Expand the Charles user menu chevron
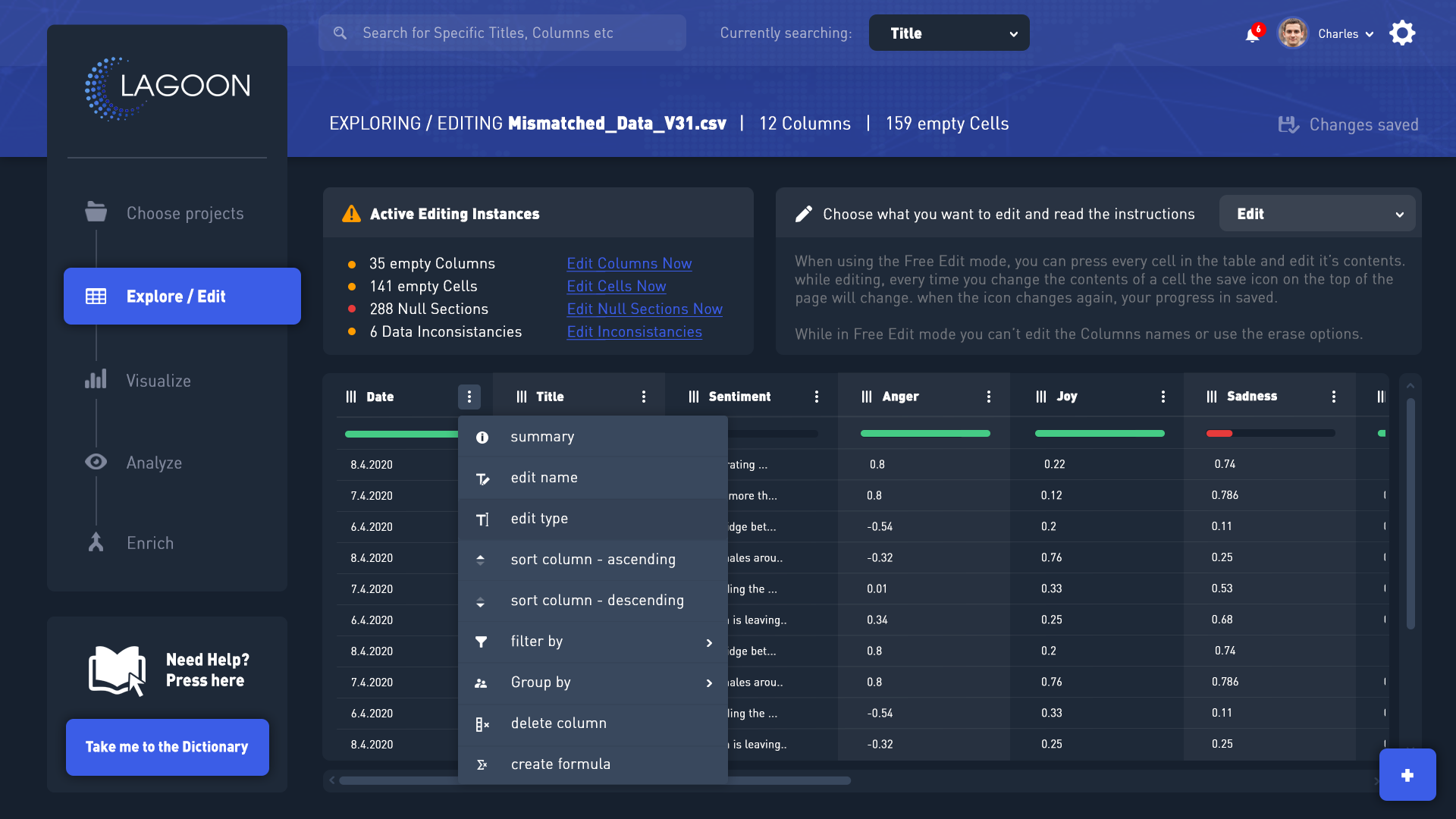 [1370, 34]
